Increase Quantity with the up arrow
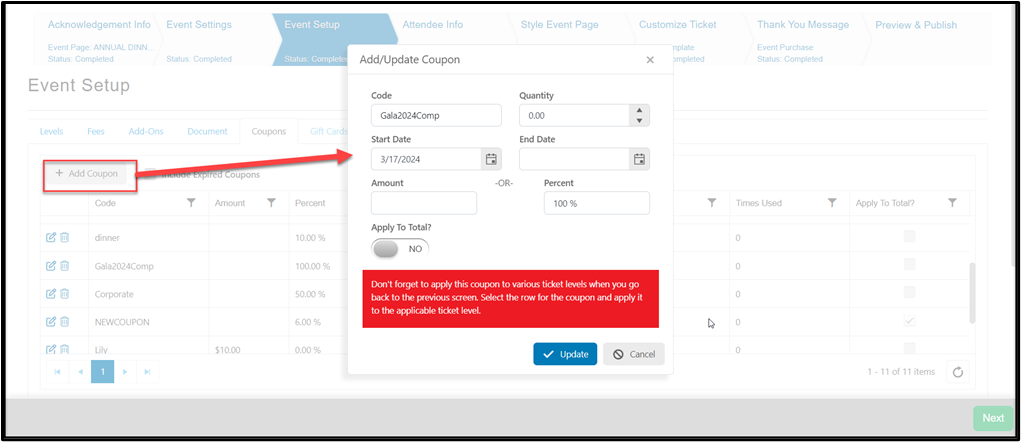The height and width of the screenshot is (442, 1021). tap(639, 111)
